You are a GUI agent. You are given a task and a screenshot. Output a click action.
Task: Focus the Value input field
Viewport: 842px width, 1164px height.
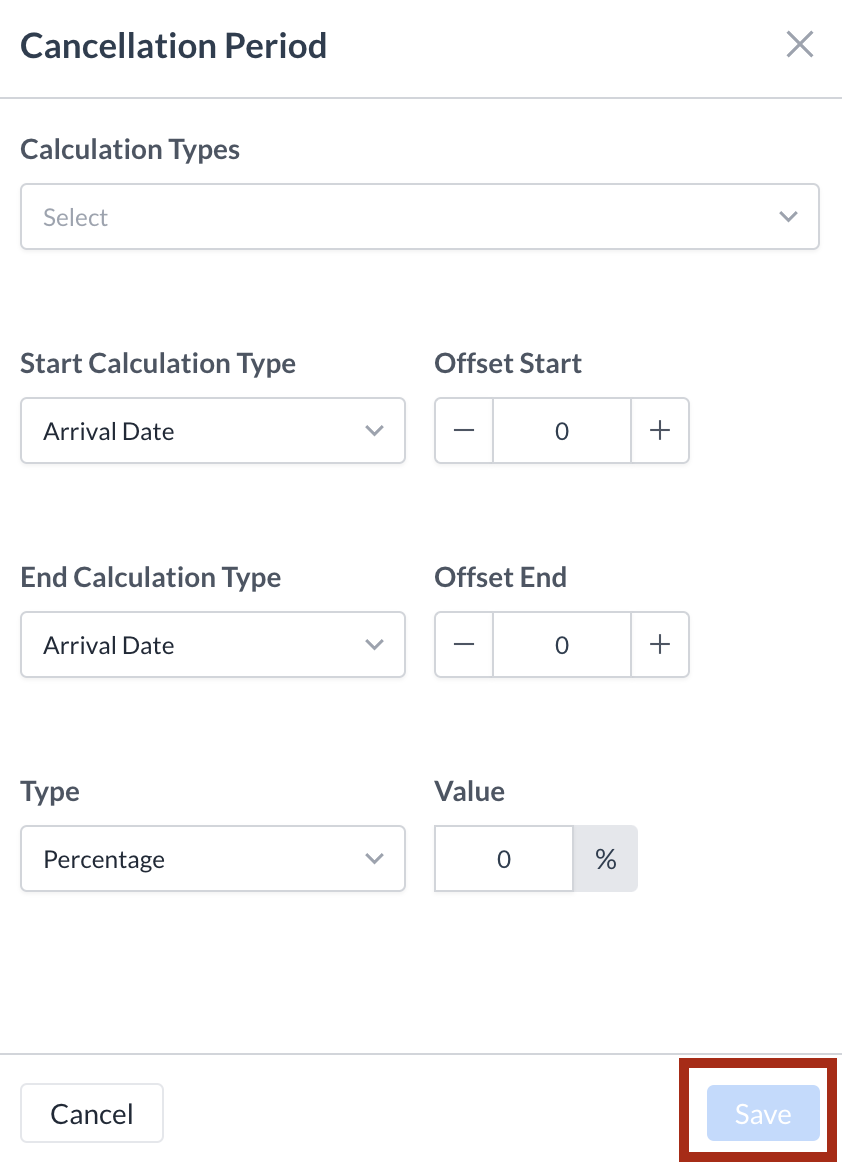(504, 859)
